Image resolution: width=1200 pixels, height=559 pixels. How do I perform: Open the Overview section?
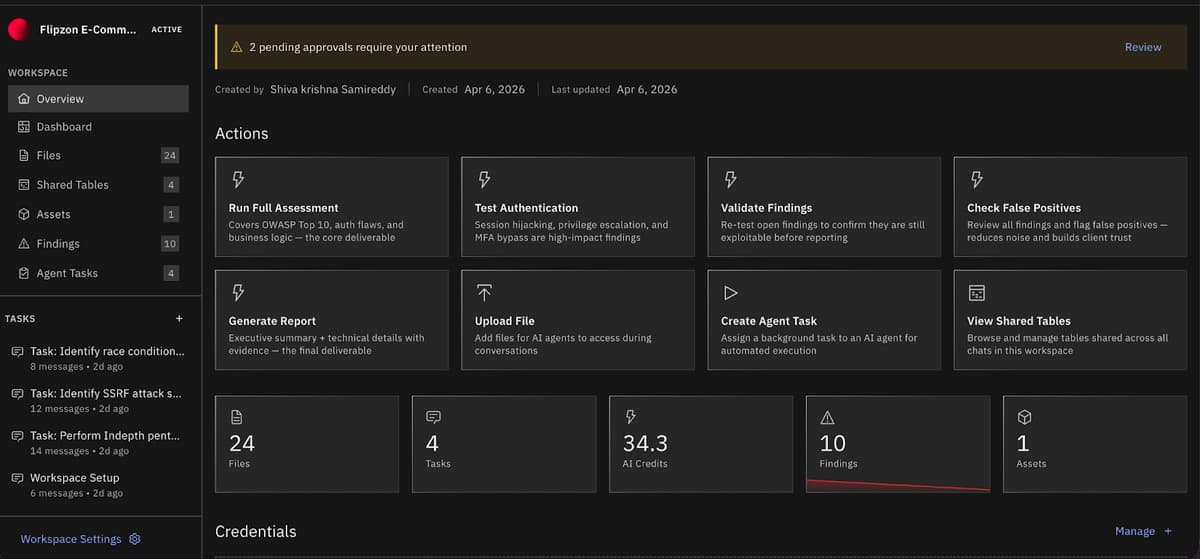click(98, 99)
